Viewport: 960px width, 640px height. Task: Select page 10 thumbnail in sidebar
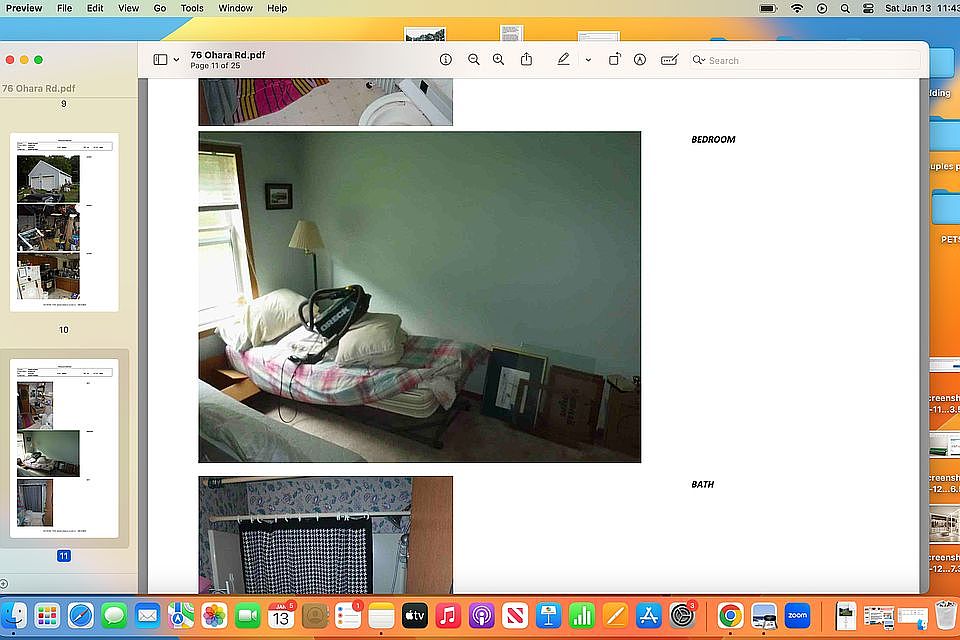click(x=64, y=222)
